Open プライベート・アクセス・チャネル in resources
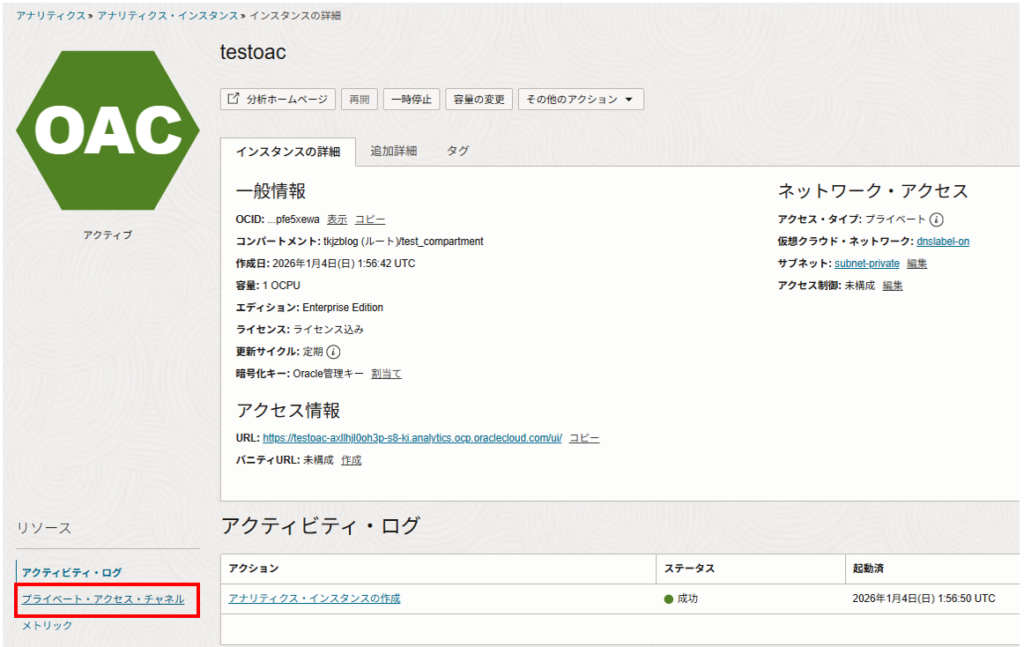 point(103,599)
